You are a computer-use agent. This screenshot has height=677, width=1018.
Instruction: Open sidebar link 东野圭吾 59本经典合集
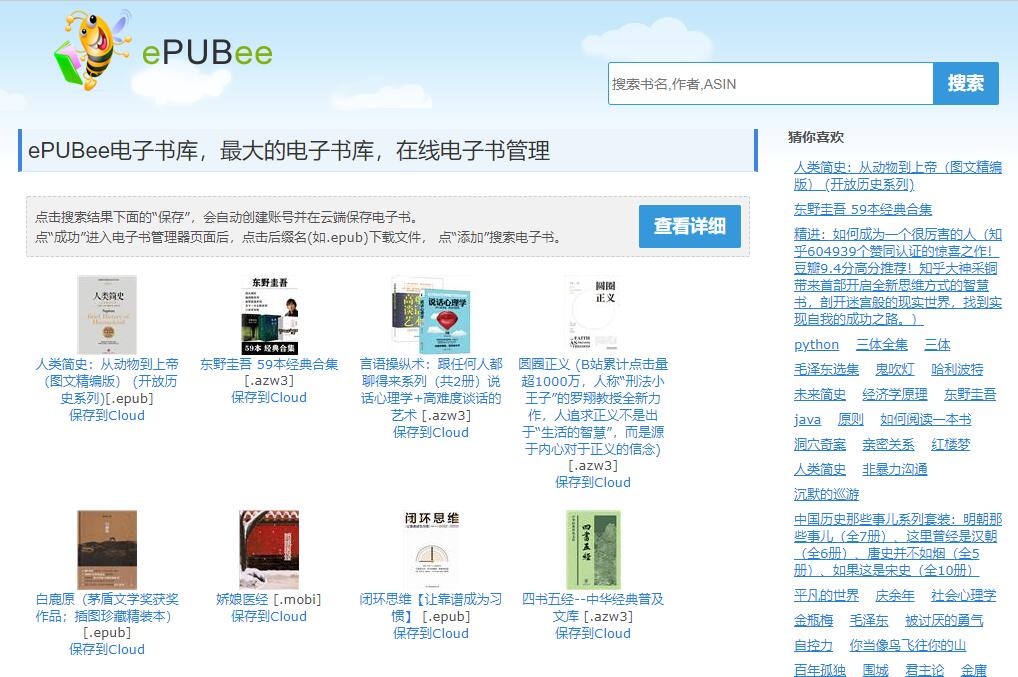[x=863, y=209]
